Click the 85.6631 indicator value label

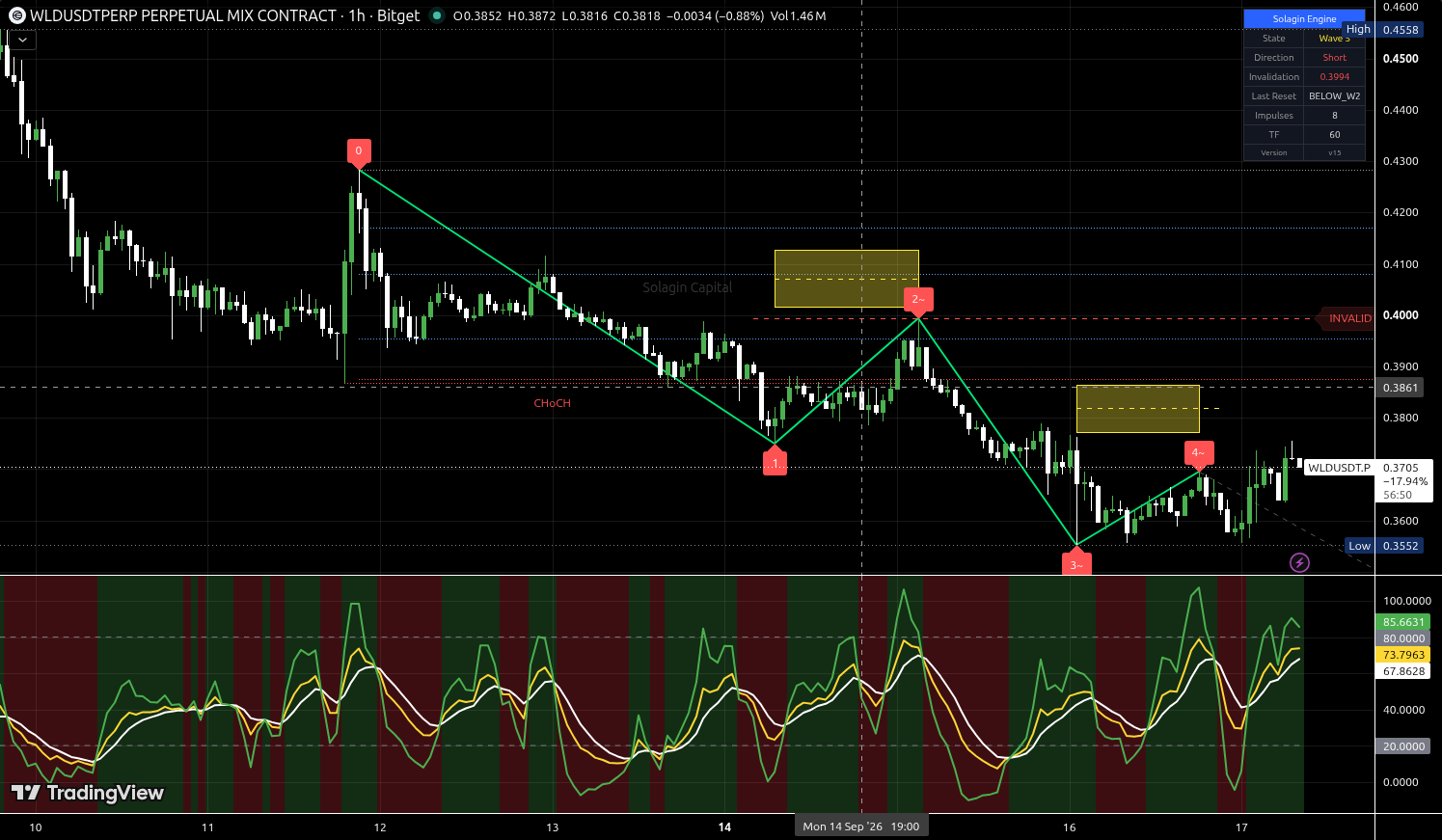point(1403,622)
